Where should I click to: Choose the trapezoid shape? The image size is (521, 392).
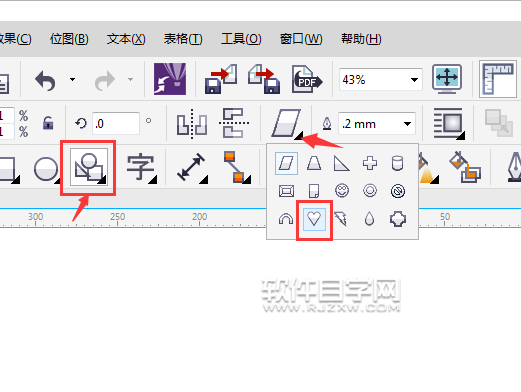[314, 163]
